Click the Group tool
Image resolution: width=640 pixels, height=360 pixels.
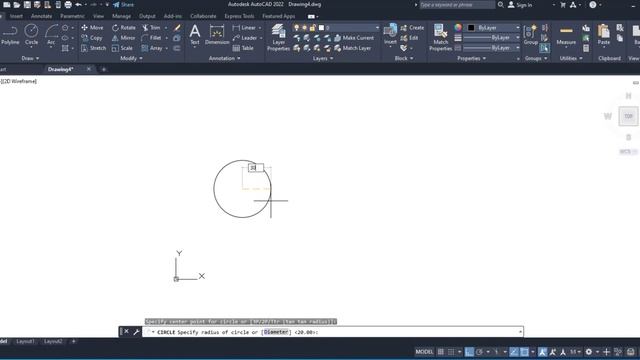coord(531,34)
